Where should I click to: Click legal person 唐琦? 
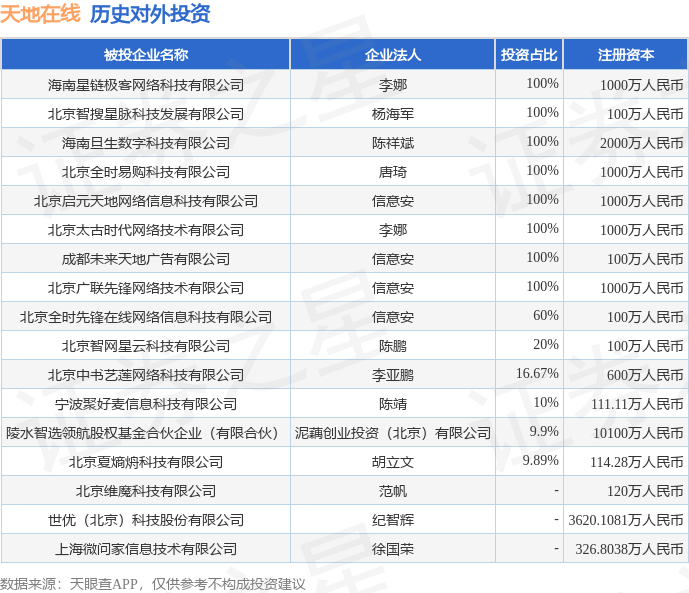point(393,172)
